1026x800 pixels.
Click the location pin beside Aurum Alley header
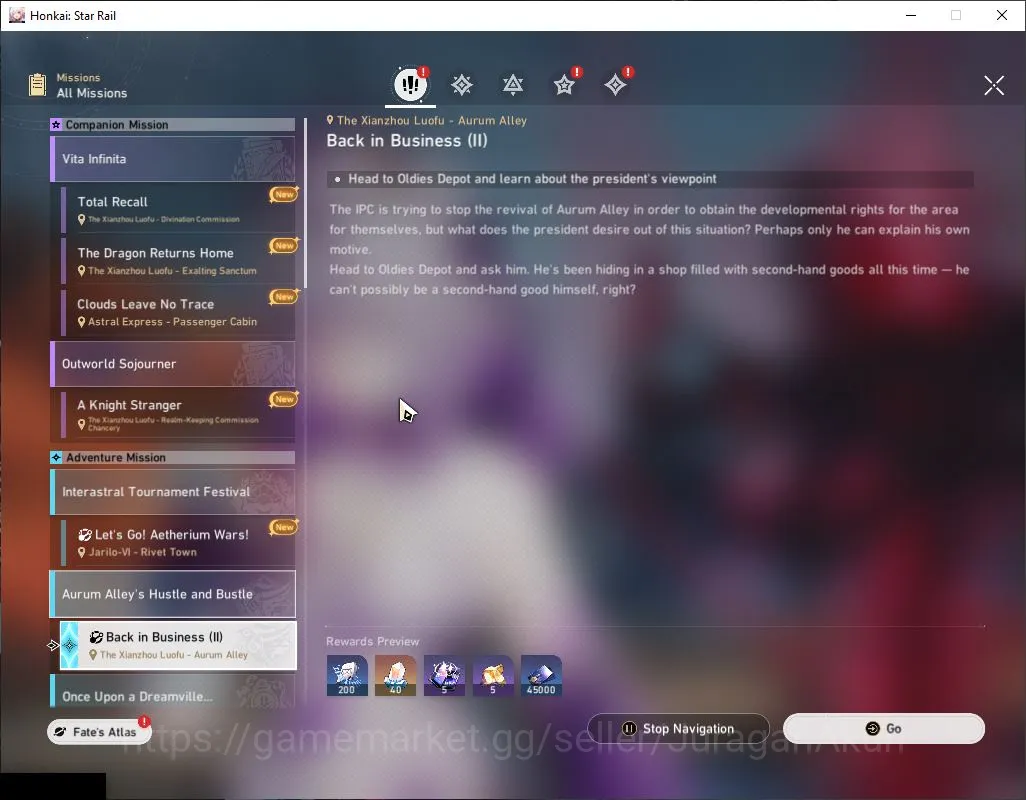pos(330,120)
